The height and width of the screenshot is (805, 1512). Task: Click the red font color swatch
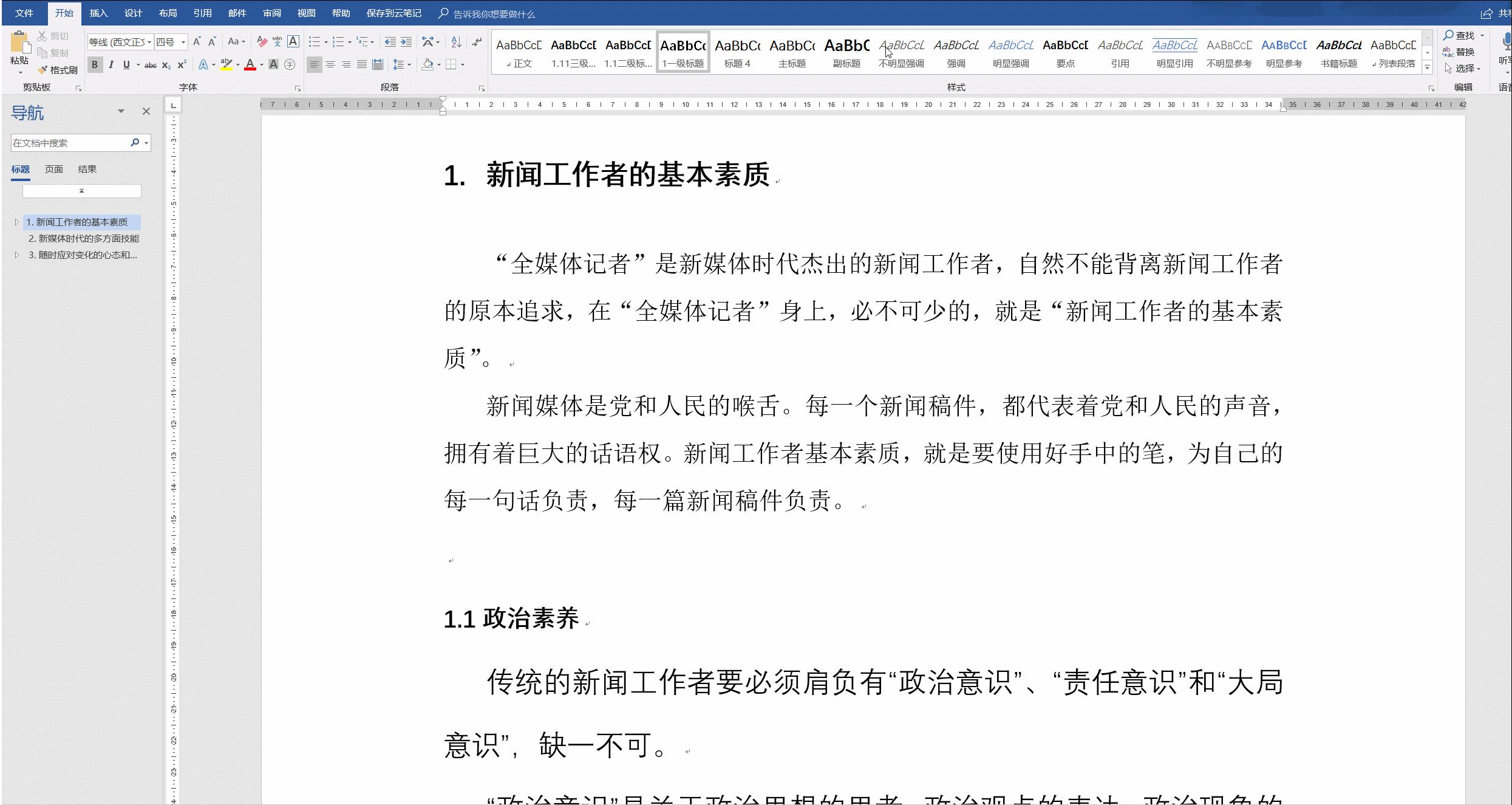[x=250, y=64]
